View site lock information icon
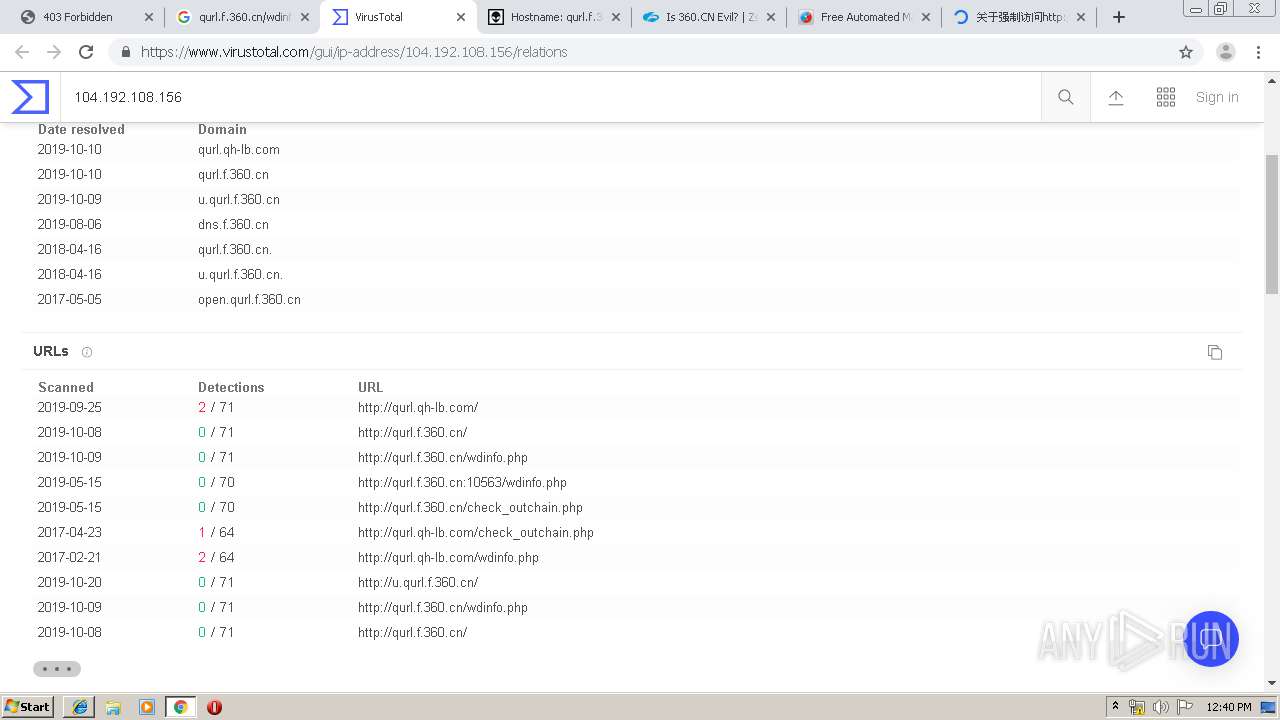1280x720 pixels. click(x=125, y=52)
